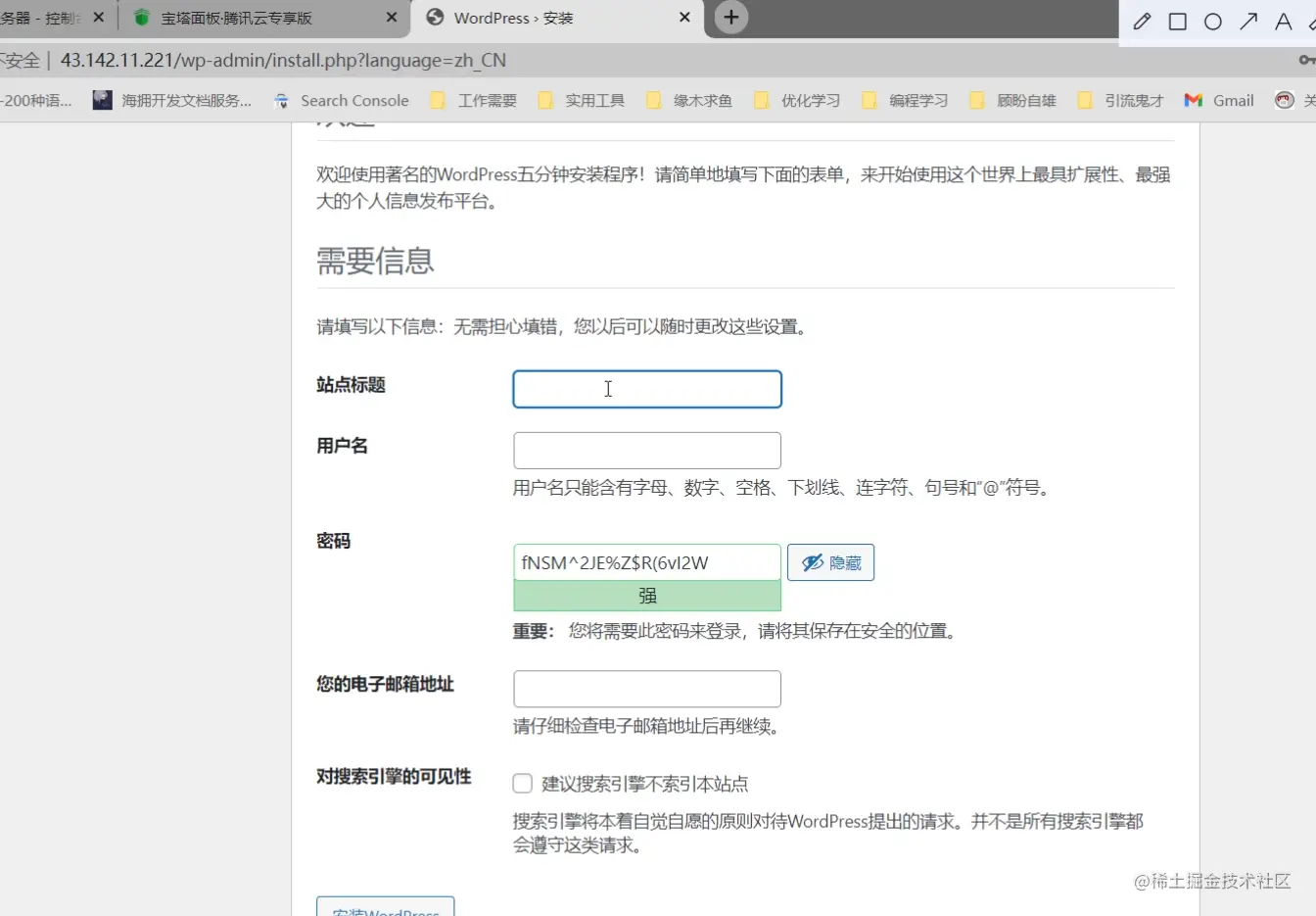Open the Search Console bookmark
The width and height of the screenshot is (1316, 916).
pos(341,99)
